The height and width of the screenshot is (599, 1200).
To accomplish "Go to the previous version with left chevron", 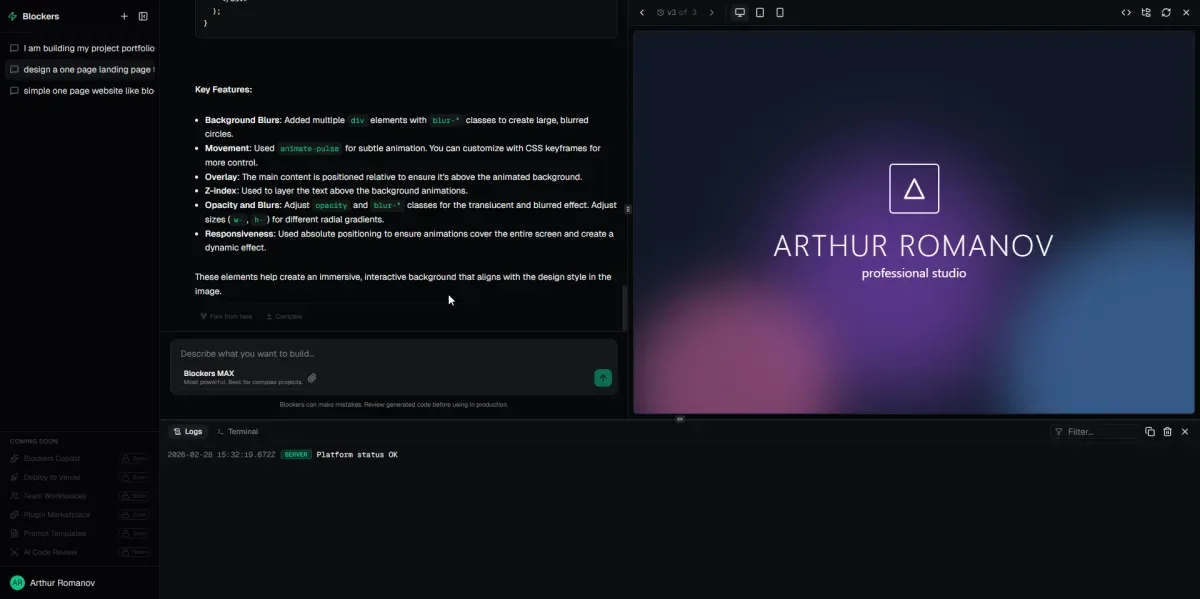I will (x=642, y=12).
